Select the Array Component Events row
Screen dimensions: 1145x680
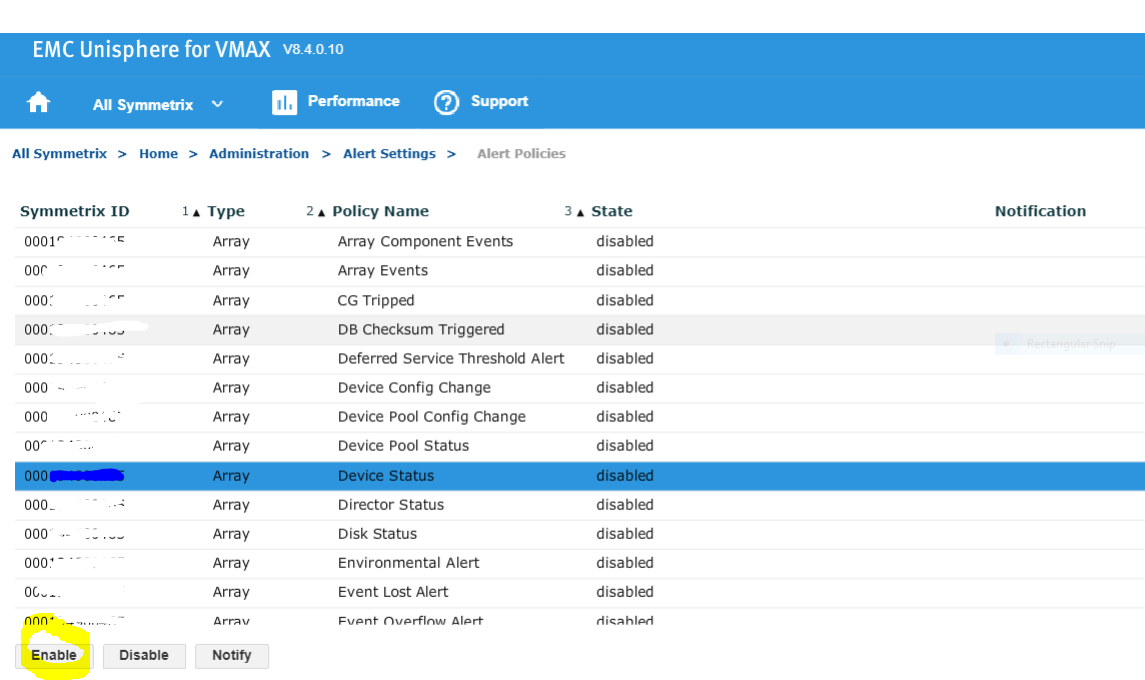click(425, 242)
